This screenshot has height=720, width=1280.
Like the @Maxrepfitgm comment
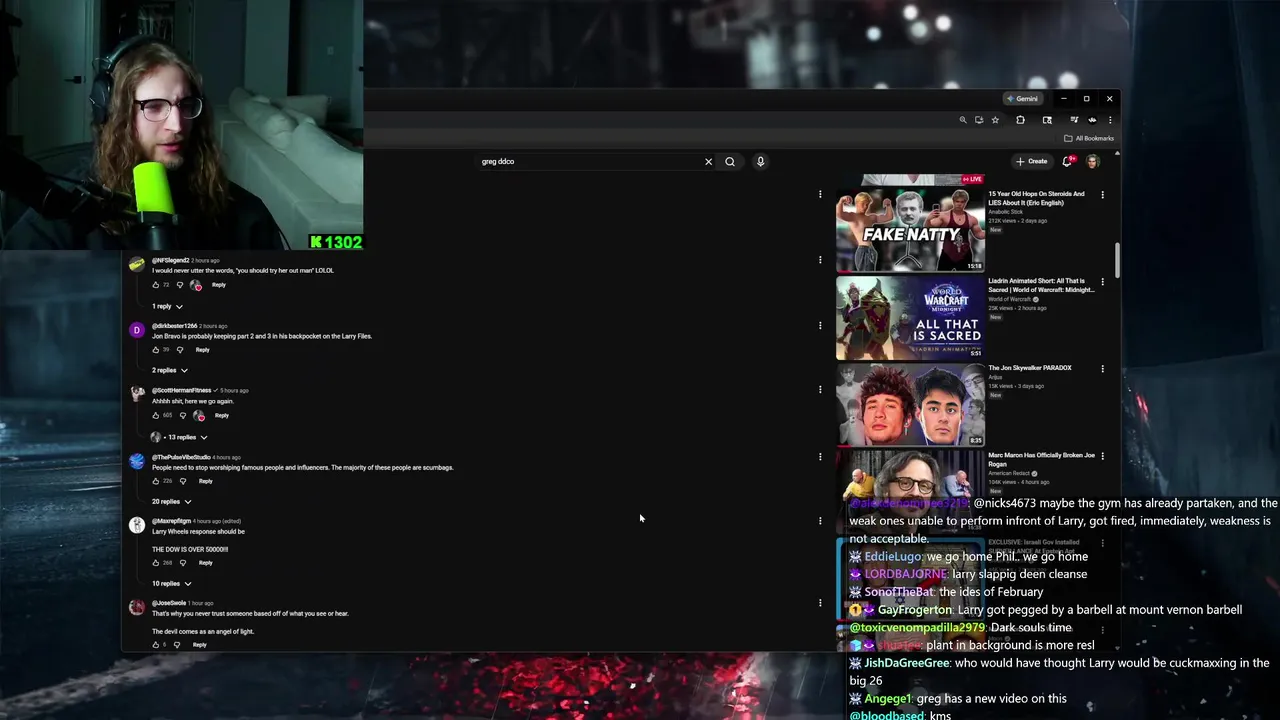tap(156, 563)
